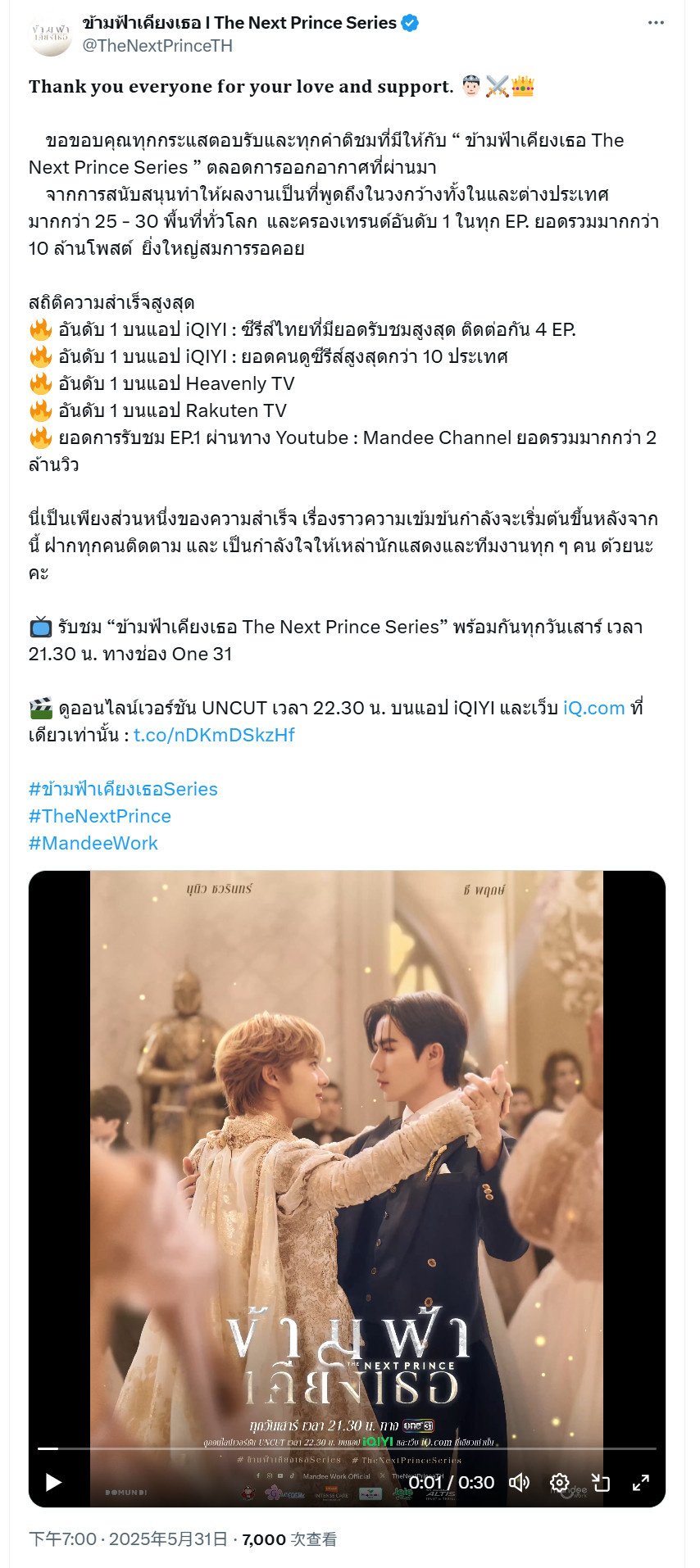Image resolution: width=700 pixels, height=1568 pixels.
Task: Click the verified badge beside the account name
Action: [x=410, y=23]
